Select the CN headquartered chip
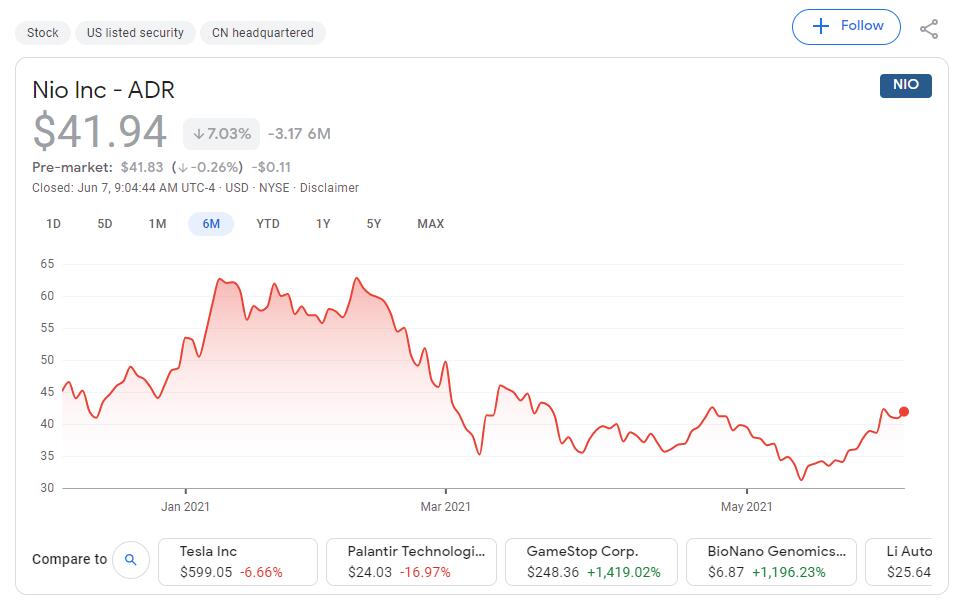This screenshot has height=607, width=965. 263,33
